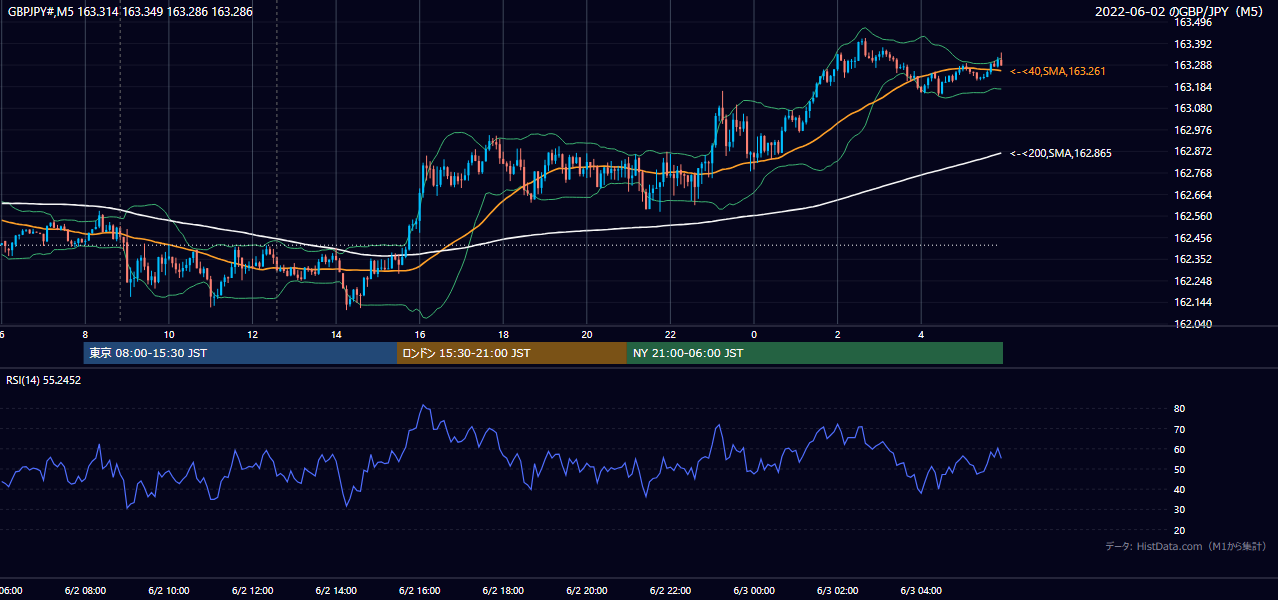The width and height of the screenshot is (1278, 600).
Task: Click hour tick 12 under price chart
Action: [252, 334]
